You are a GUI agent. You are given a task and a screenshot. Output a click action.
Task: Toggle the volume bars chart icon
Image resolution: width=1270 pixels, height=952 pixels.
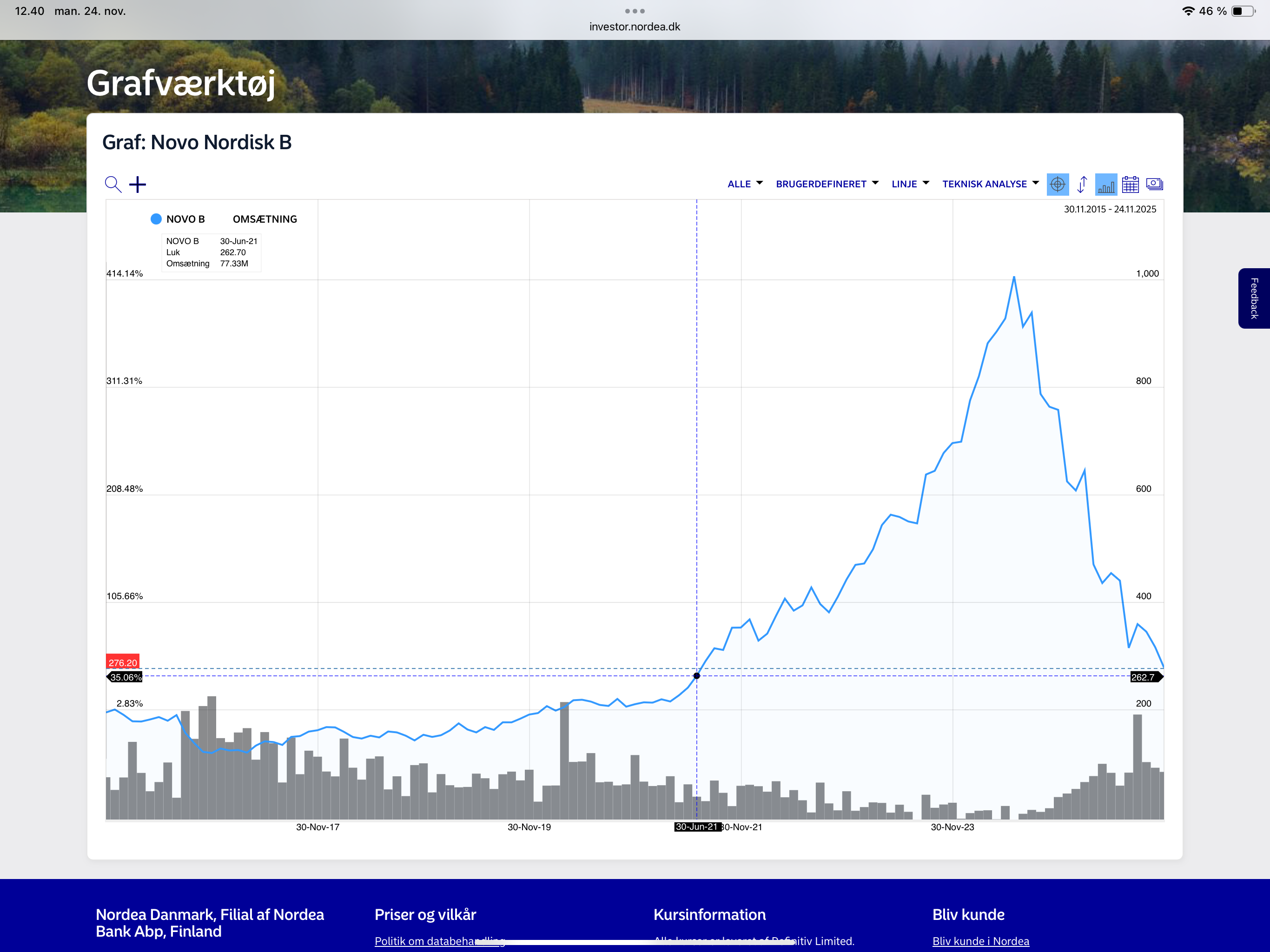[x=1106, y=185]
